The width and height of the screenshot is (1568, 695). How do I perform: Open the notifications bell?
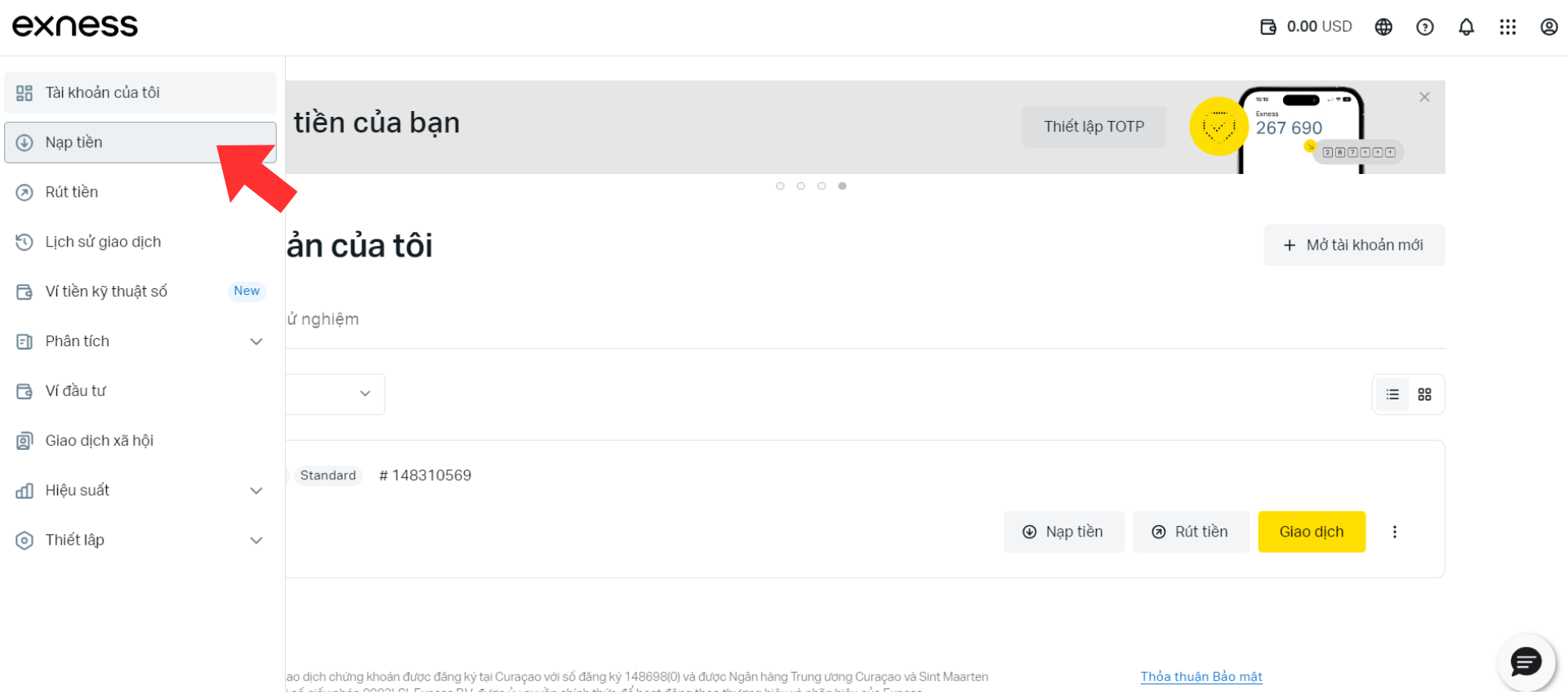pyautogui.click(x=1467, y=27)
